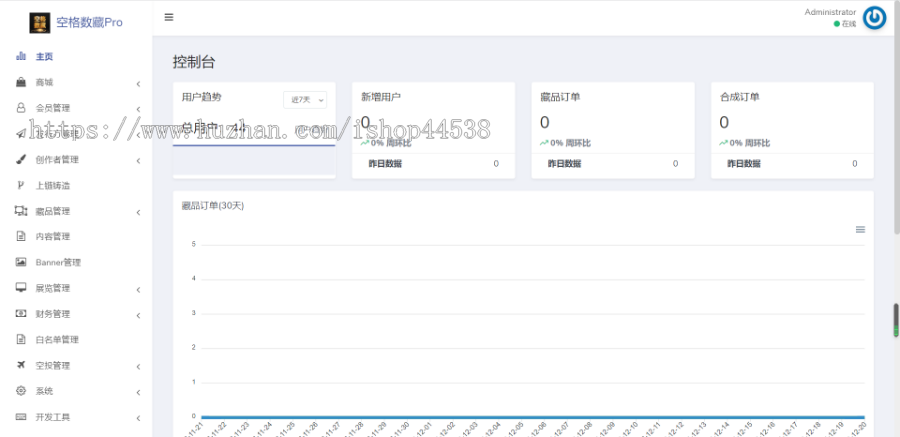Click the Administrator username
The image size is (900, 437).
point(830,12)
